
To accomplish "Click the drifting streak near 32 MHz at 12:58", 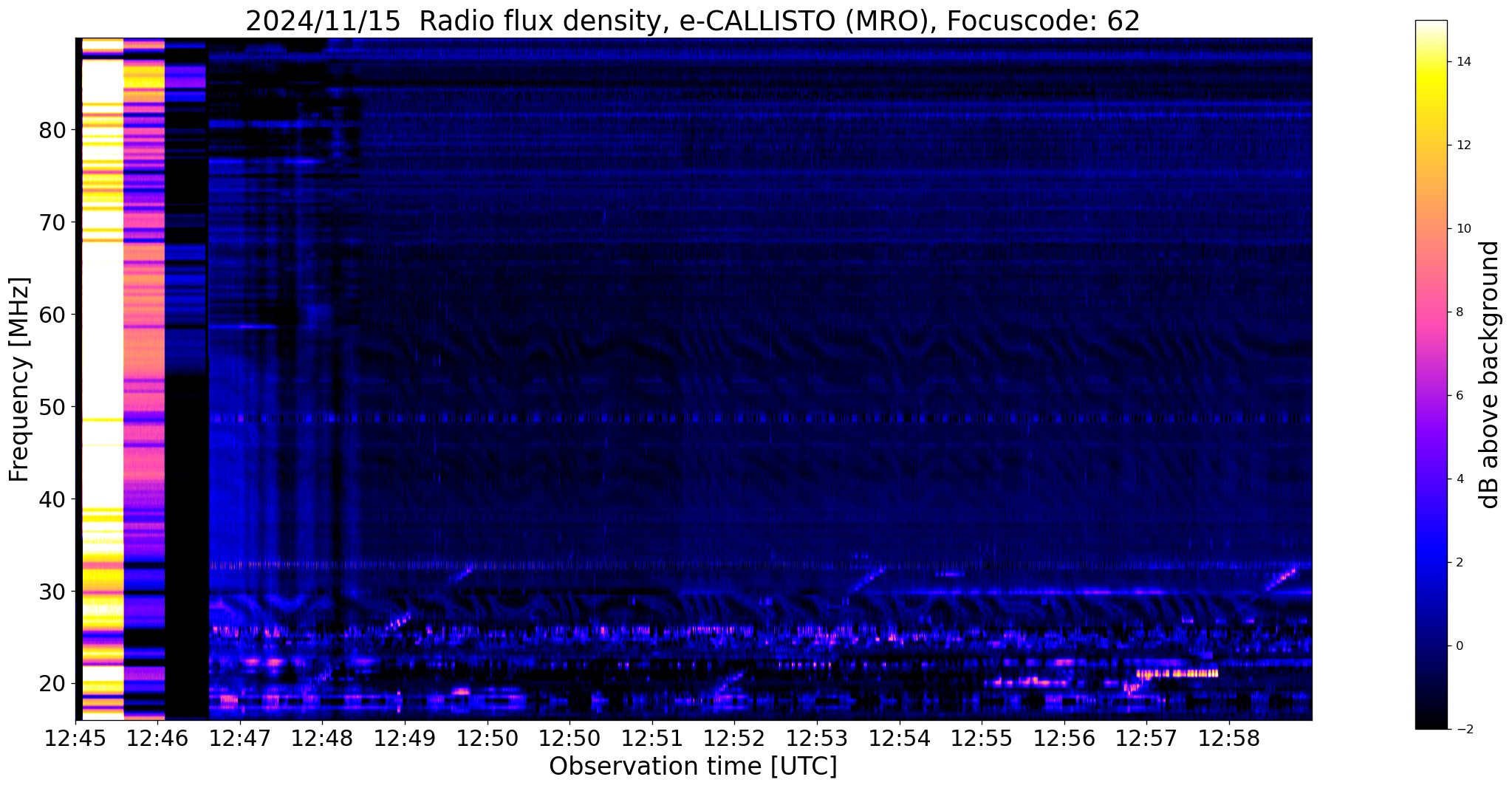I will [1281, 578].
